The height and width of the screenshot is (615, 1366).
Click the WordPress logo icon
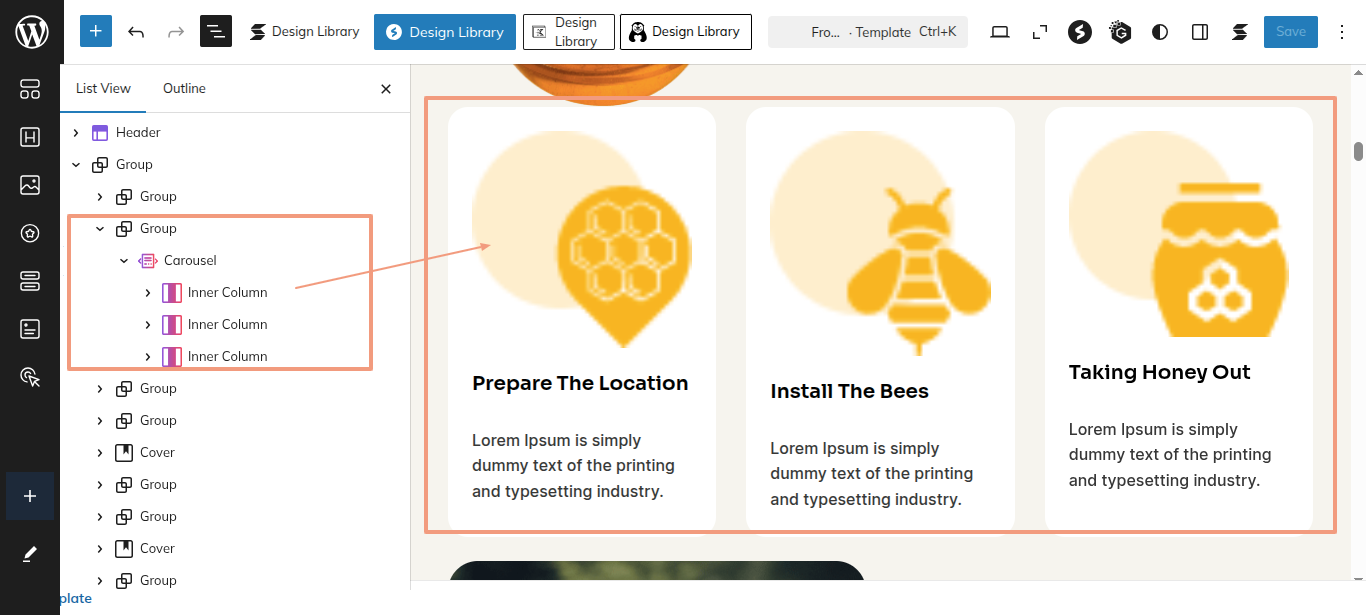tap(31, 32)
